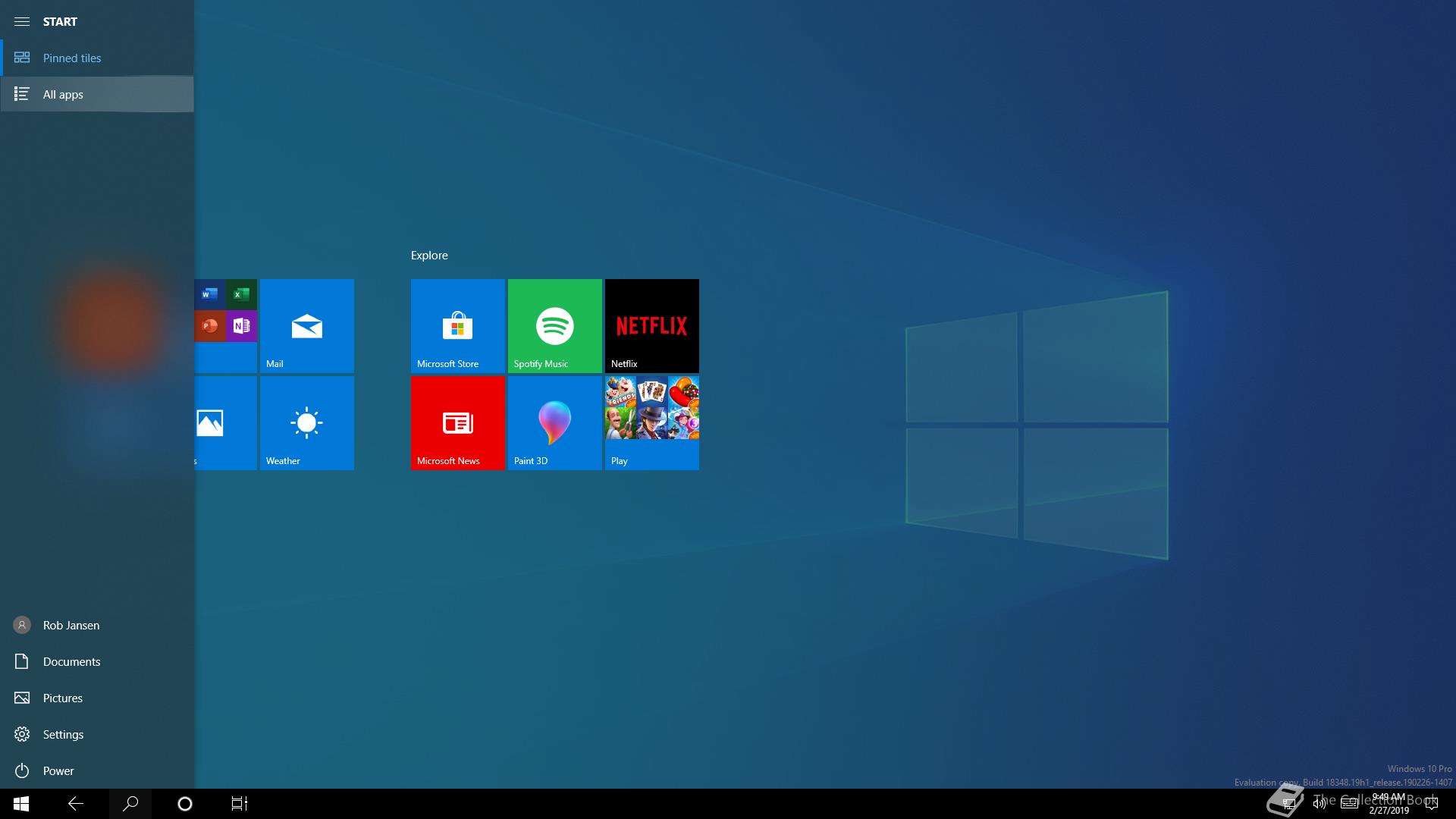This screenshot has width=1456, height=819.
Task: Open the Pictures folder from Start
Action: (97, 698)
